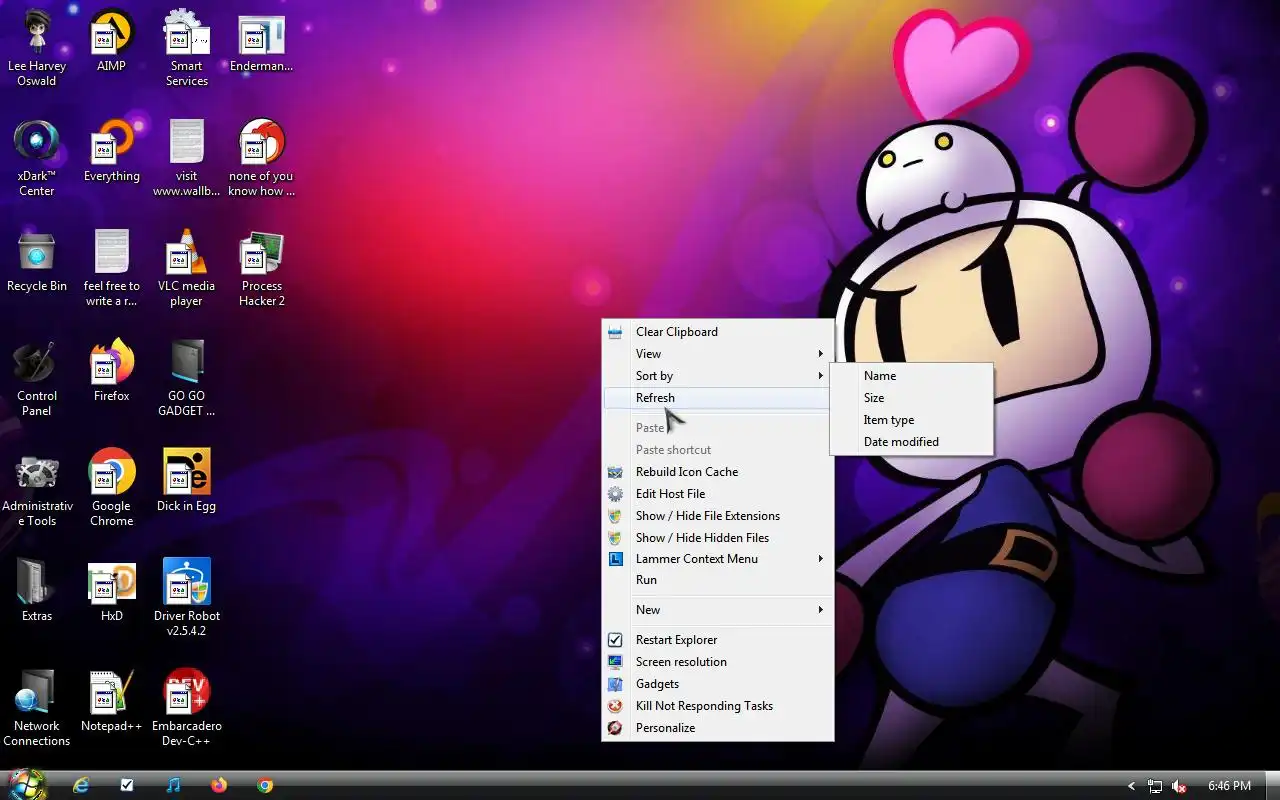The image size is (1280, 800).
Task: Select the Firefox desktop shortcut
Action: (111, 373)
